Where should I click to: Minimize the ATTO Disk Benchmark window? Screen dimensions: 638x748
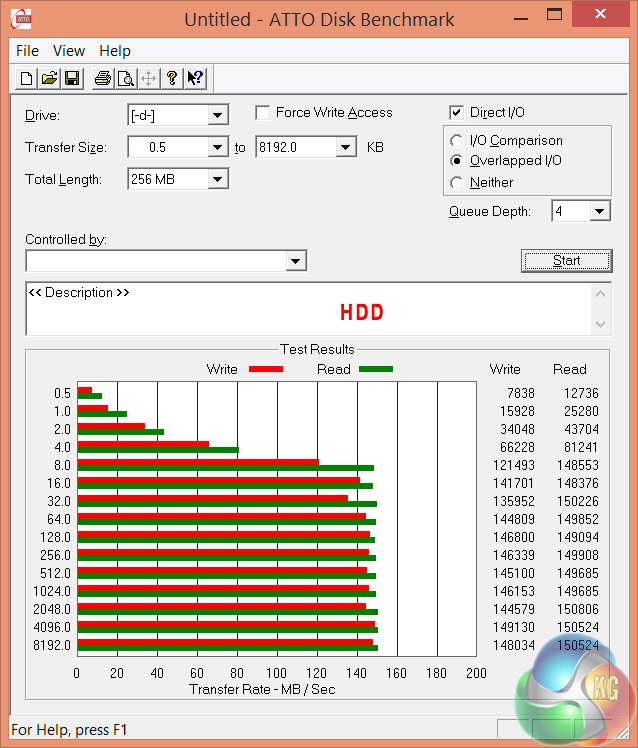pyautogui.click(x=521, y=18)
